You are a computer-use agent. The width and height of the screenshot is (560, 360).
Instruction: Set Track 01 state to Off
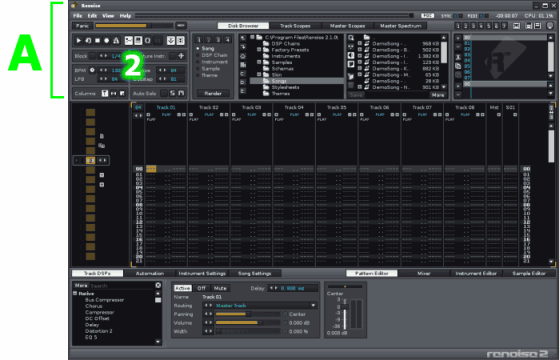click(x=202, y=288)
